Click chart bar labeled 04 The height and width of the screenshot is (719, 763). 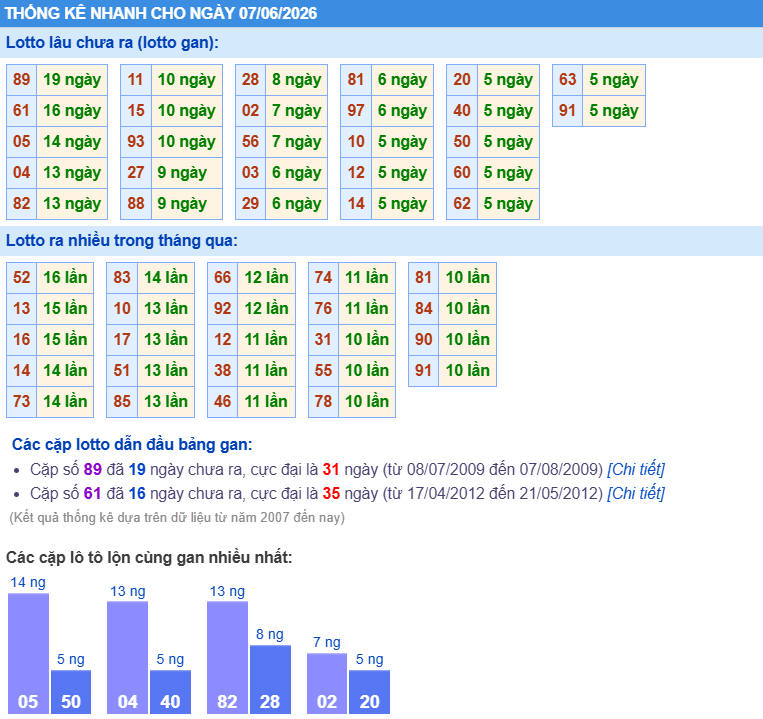click(x=127, y=657)
